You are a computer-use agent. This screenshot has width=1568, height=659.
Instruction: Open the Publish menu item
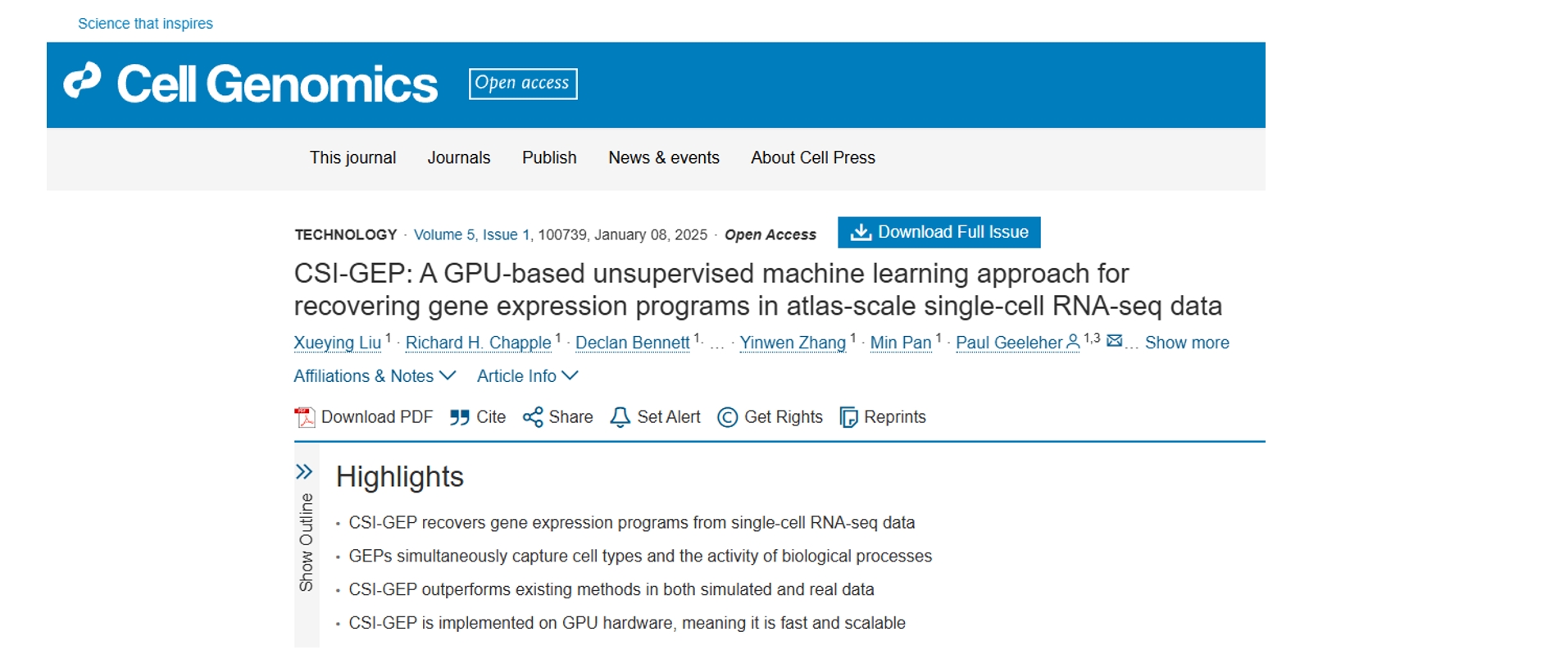549,157
